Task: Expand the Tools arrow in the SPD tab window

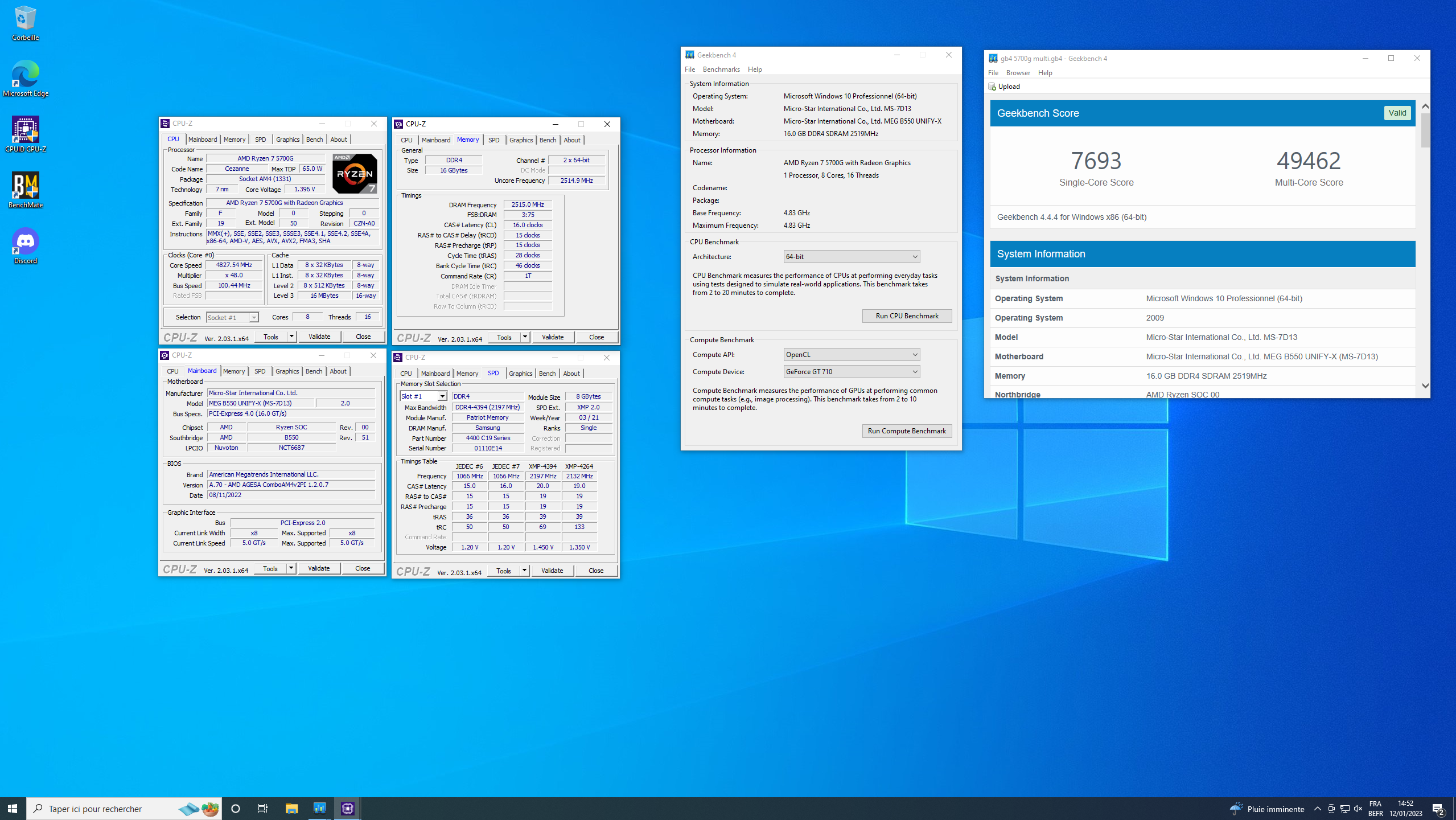Action: 524,571
